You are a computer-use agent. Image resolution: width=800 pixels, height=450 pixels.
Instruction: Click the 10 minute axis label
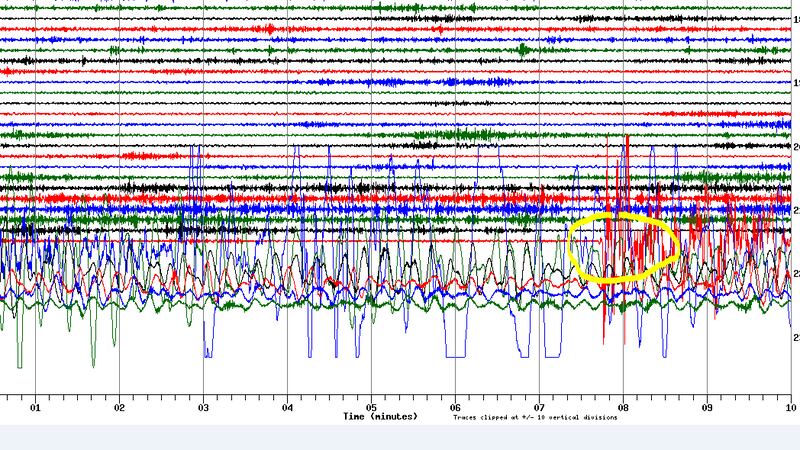(x=790, y=407)
